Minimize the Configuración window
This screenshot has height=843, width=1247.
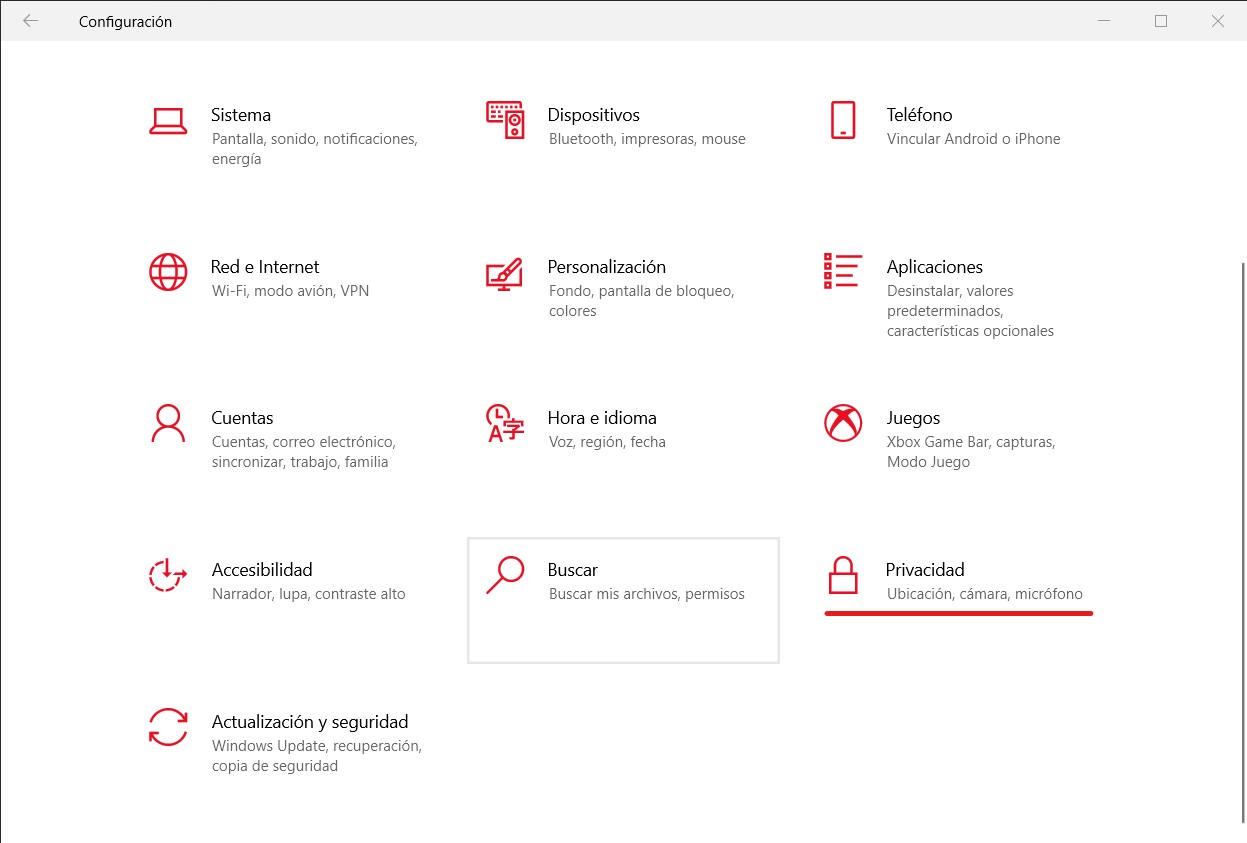tap(1103, 21)
